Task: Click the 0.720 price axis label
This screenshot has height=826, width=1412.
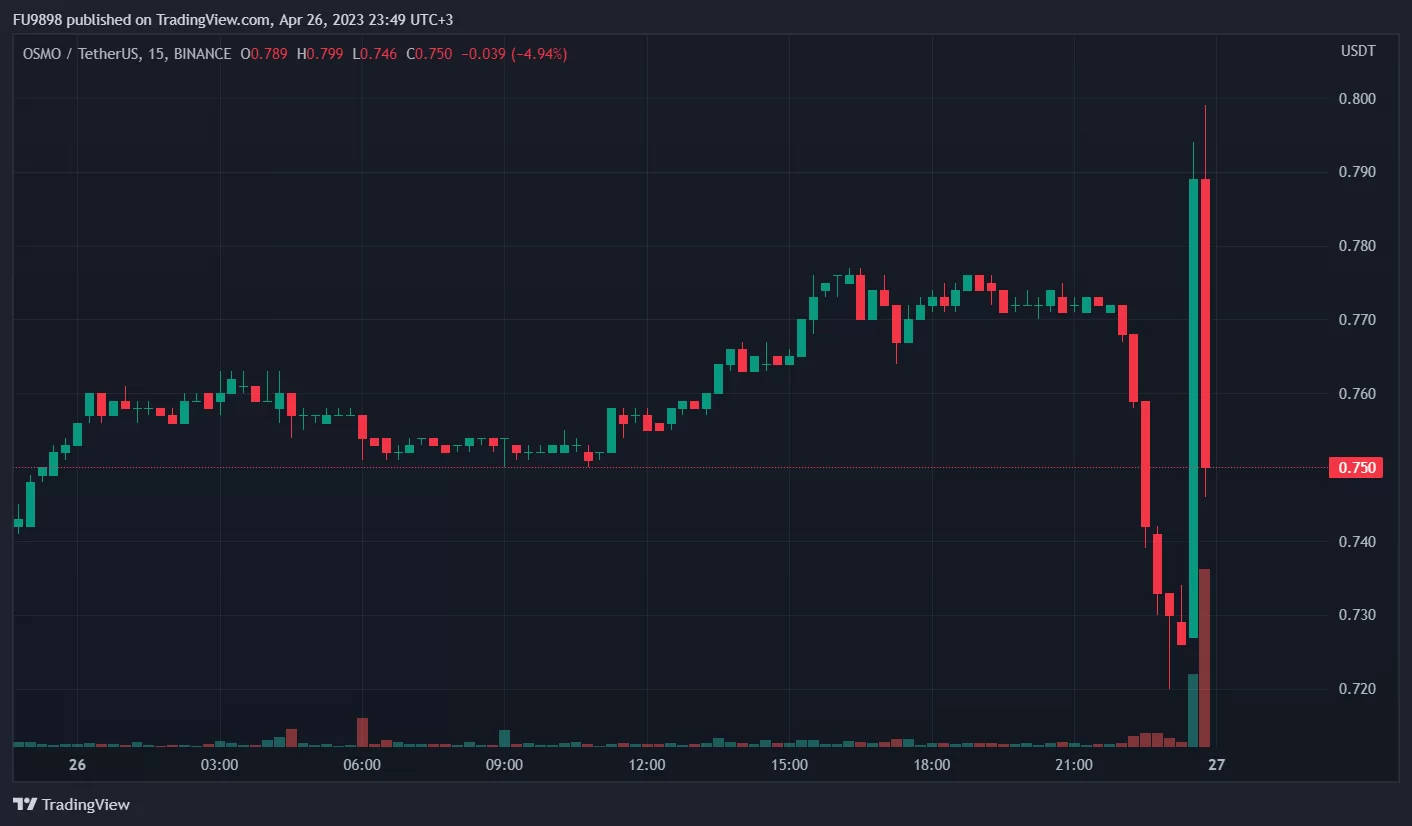Action: click(1356, 689)
